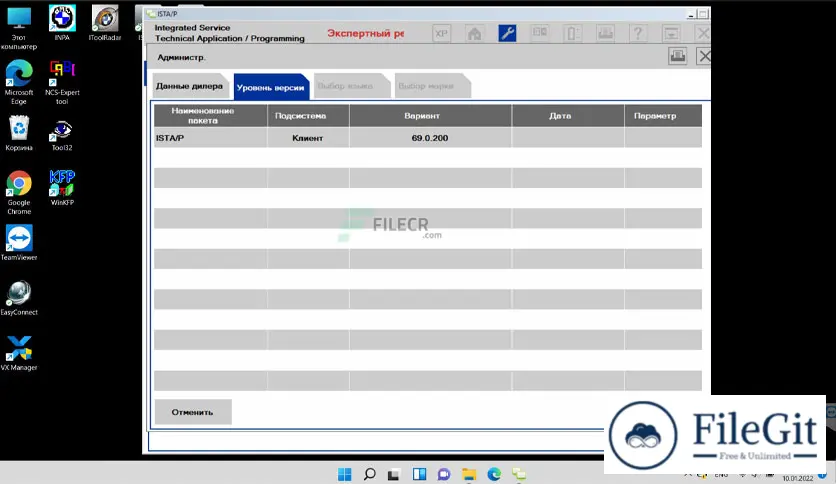Viewport: 836px width, 484px height.
Task: Click the window-collapse toolbar icon
Action: (x=671, y=34)
